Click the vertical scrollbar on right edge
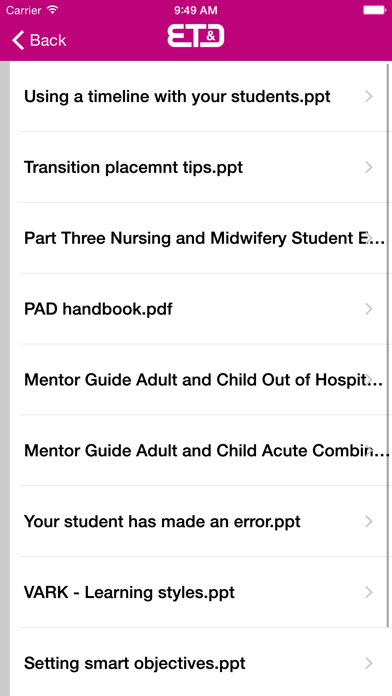Image resolution: width=392 pixels, height=696 pixels. [388, 345]
